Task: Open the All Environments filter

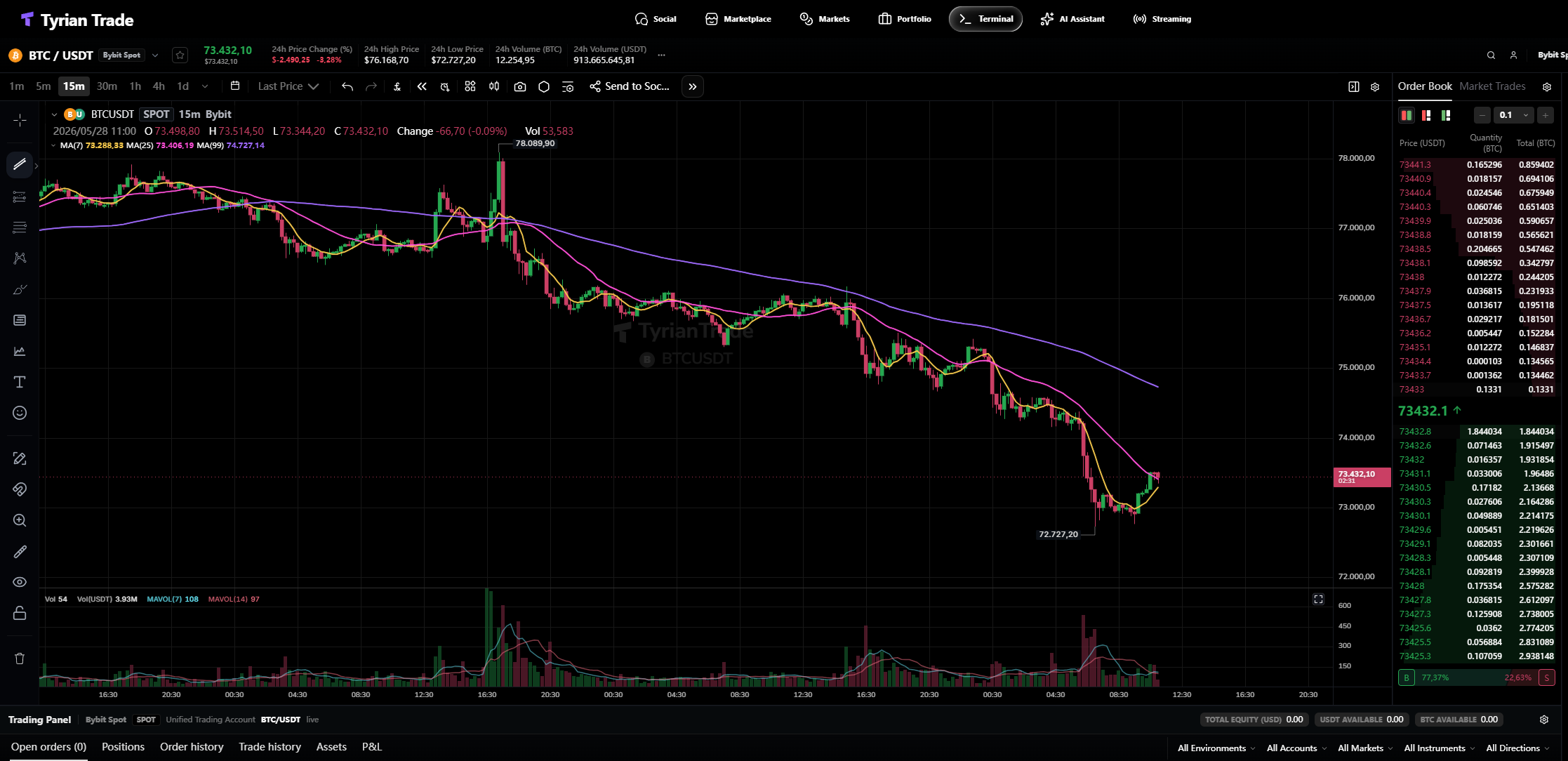Action: click(x=1216, y=748)
